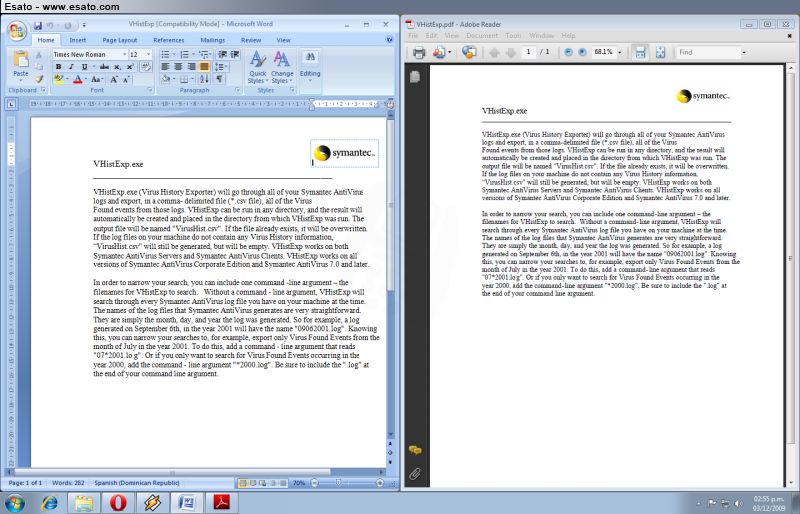Image resolution: width=800 pixels, height=514 pixels.
Task: Switch to the Insert tab in Word
Action: pos(78,40)
